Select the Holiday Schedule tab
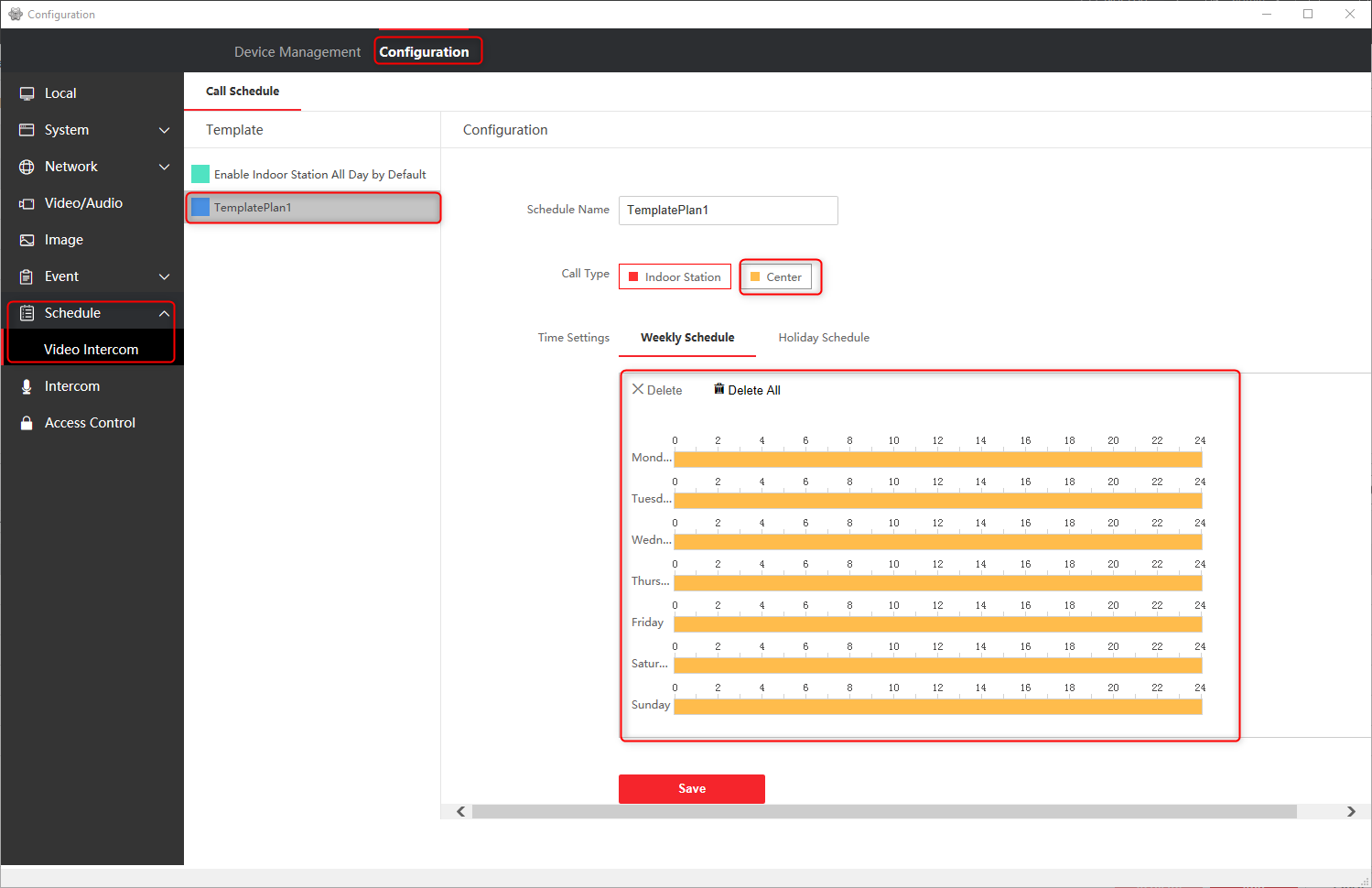This screenshot has height=888, width=1372. pyautogui.click(x=824, y=338)
